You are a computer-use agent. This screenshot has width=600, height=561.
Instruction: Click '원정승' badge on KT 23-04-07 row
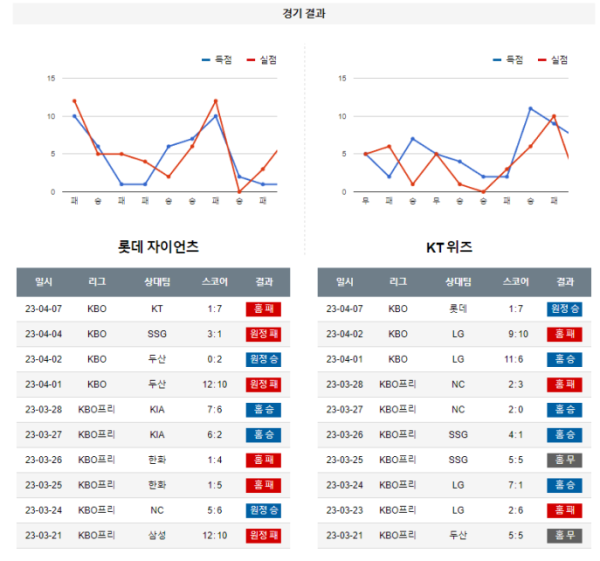[564, 309]
